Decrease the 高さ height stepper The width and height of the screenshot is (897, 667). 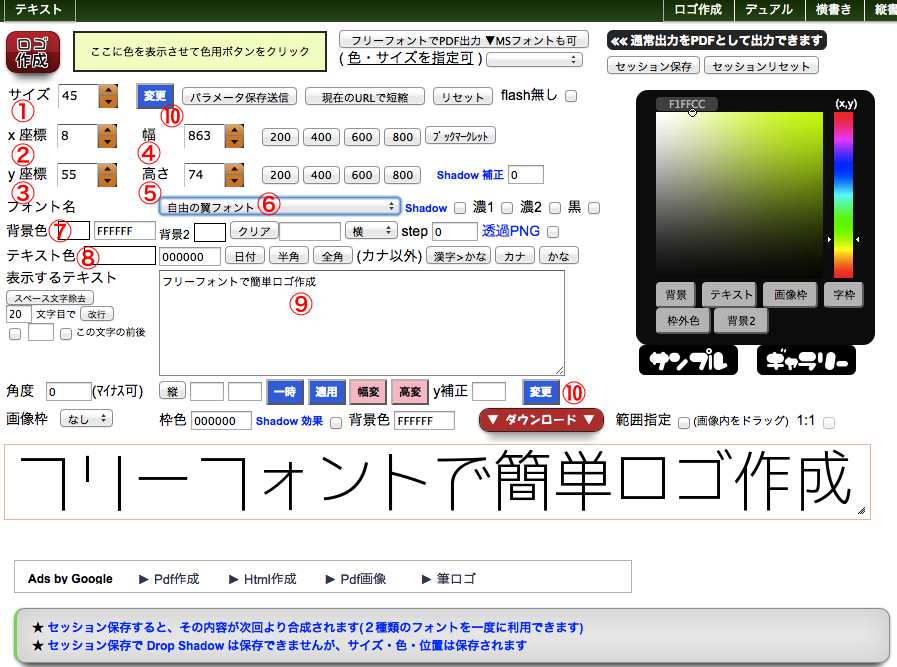point(234,181)
